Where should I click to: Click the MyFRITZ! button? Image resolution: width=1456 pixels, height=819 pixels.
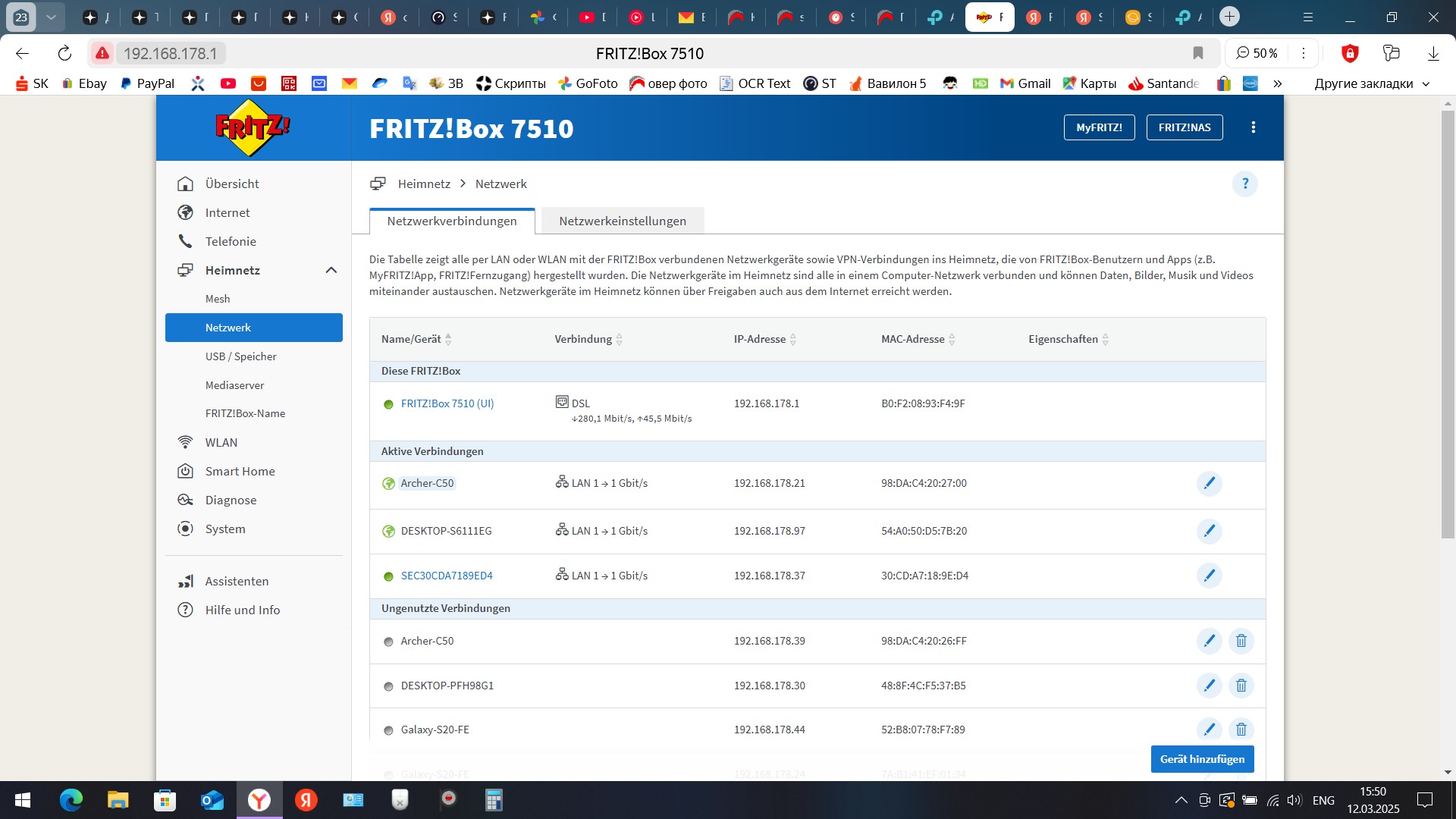coord(1099,127)
